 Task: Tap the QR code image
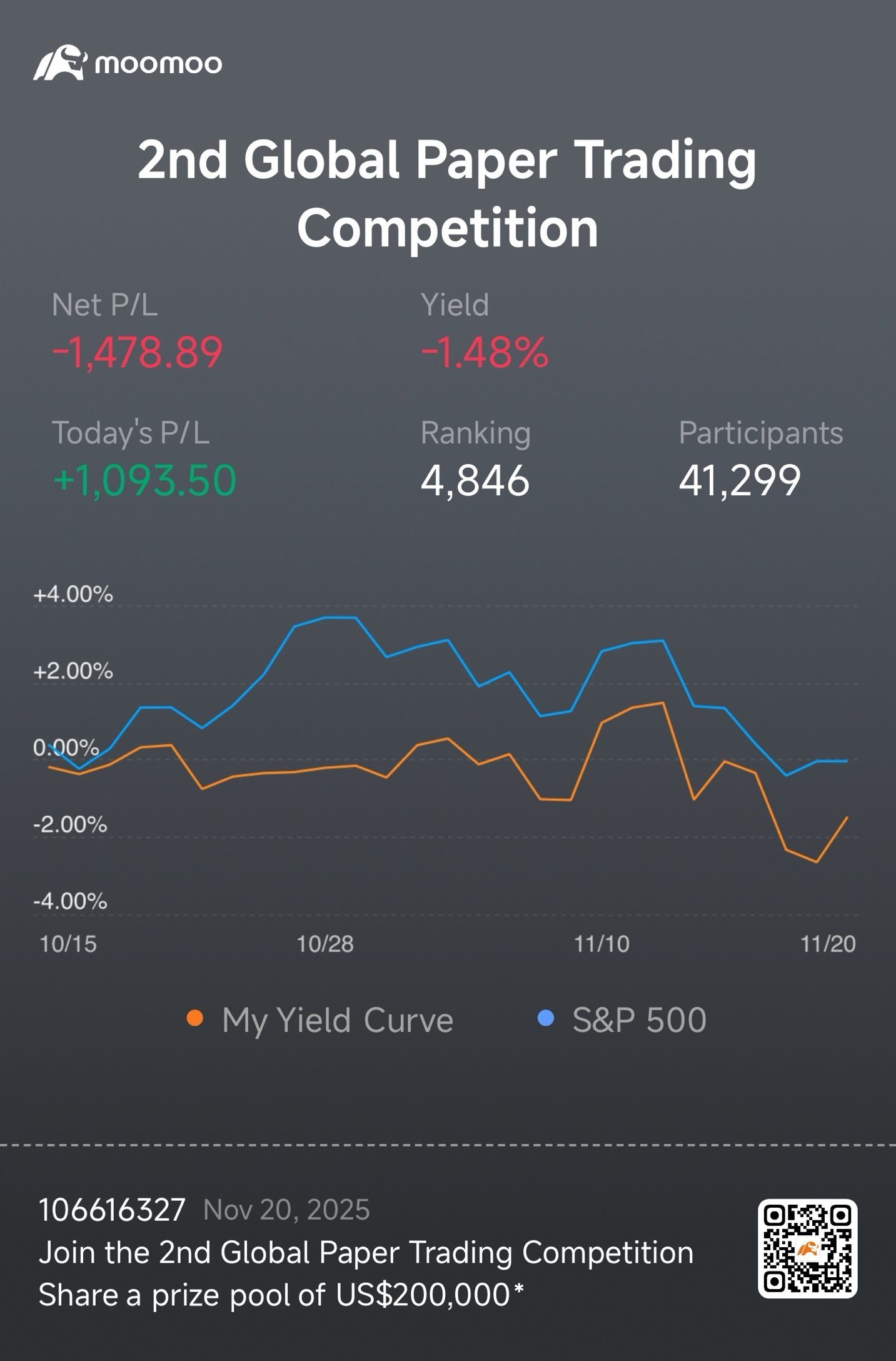(807, 1249)
